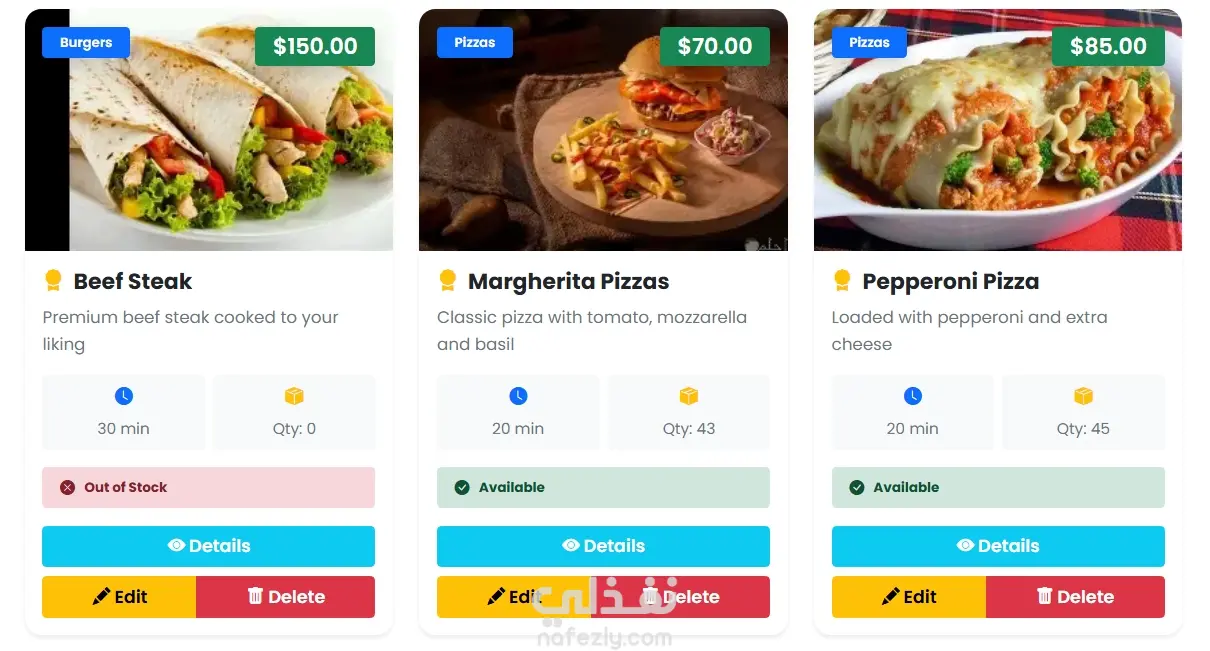1210x651 pixels.
Task: Click the award icon beside Pepperoni Pizza
Action: coord(842,281)
